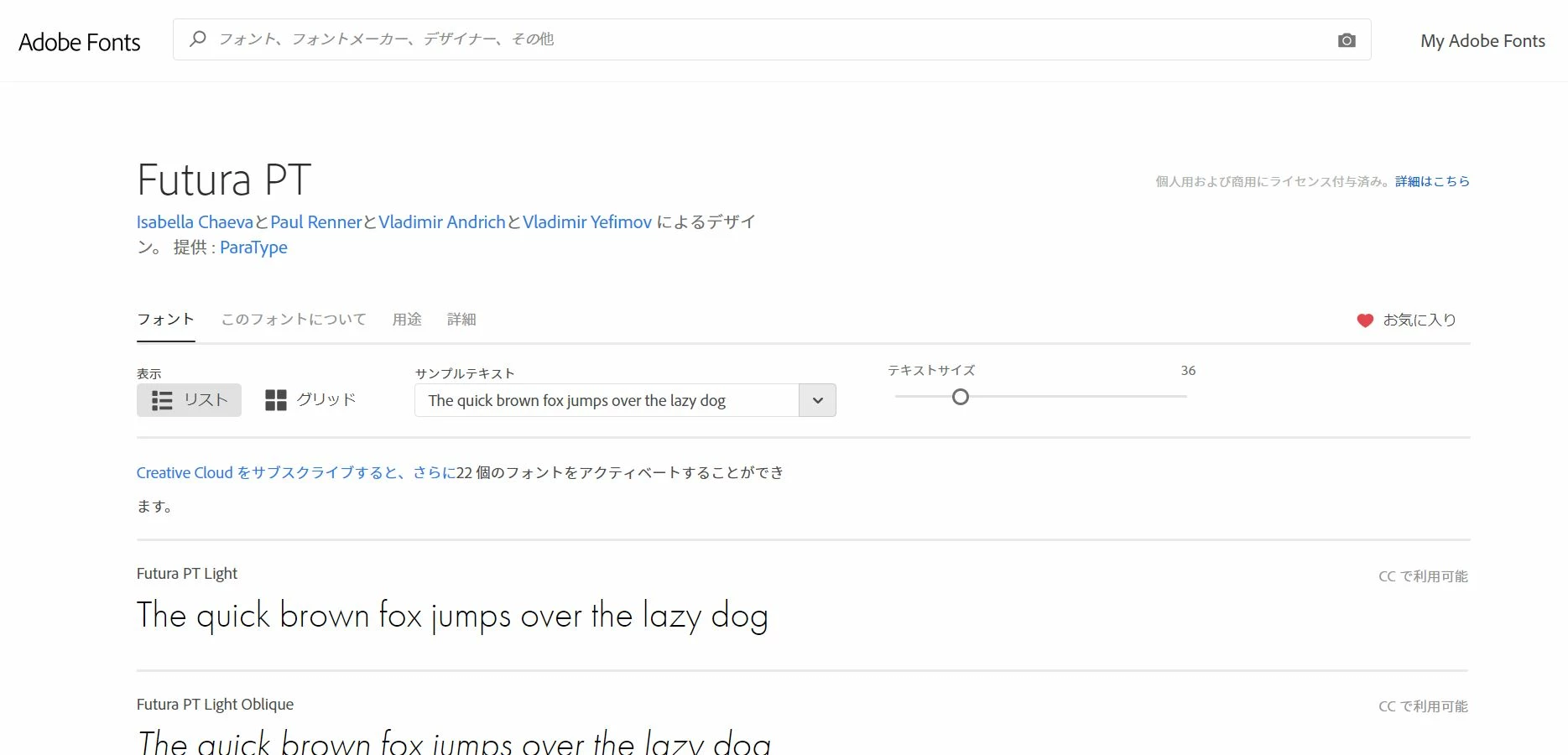Click the Creative Cloud subscribe link
1568x755 pixels.
(296, 473)
